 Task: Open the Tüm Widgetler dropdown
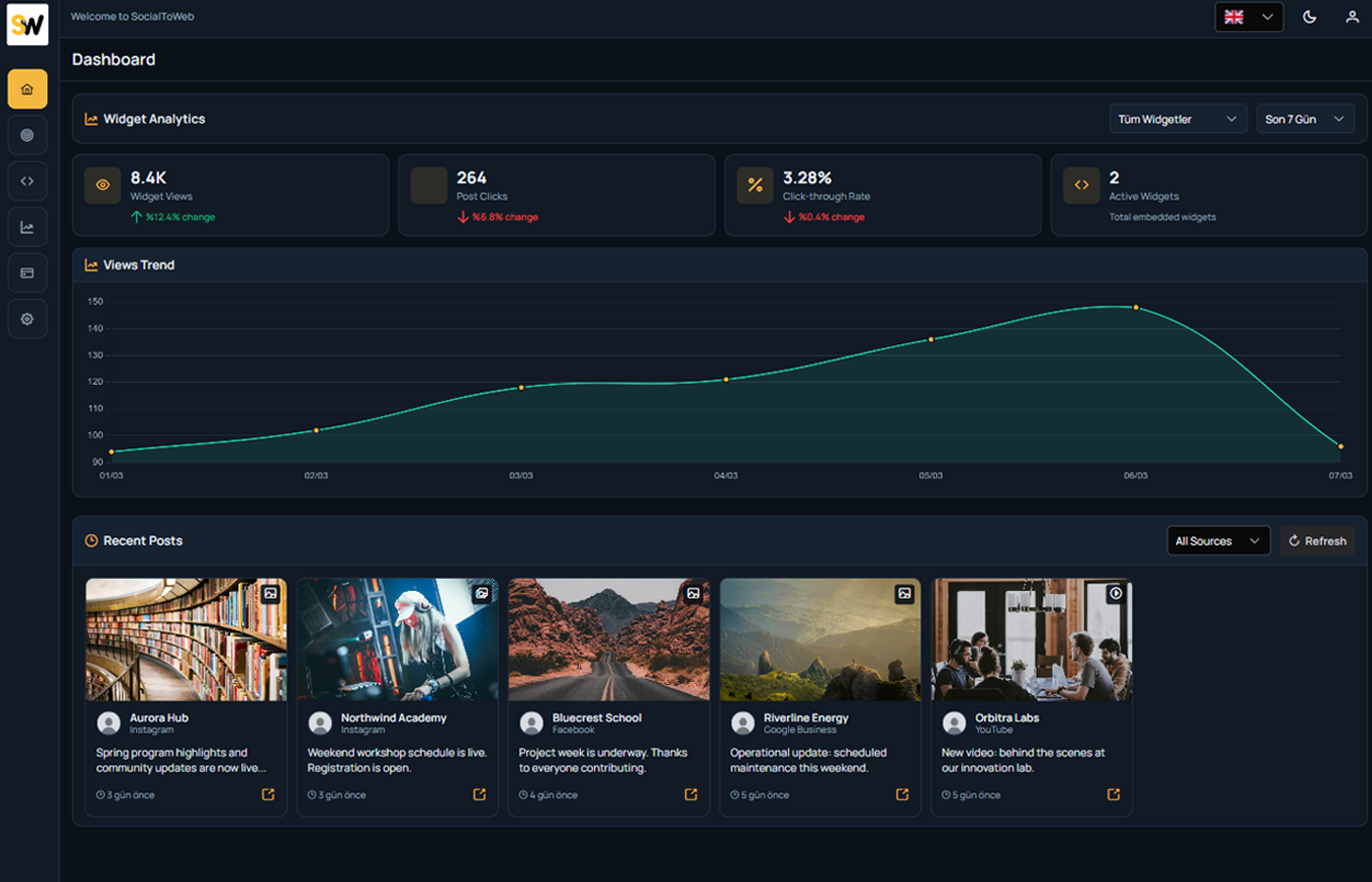[1178, 118]
